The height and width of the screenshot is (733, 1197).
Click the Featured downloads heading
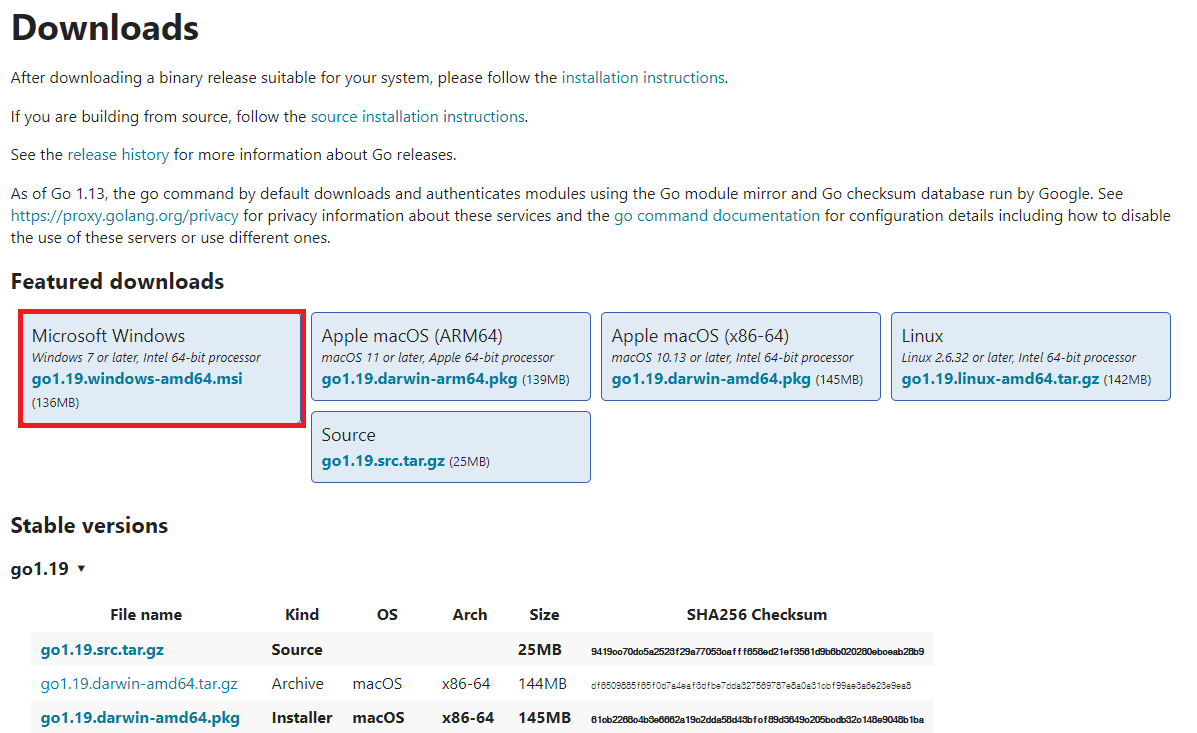click(118, 282)
